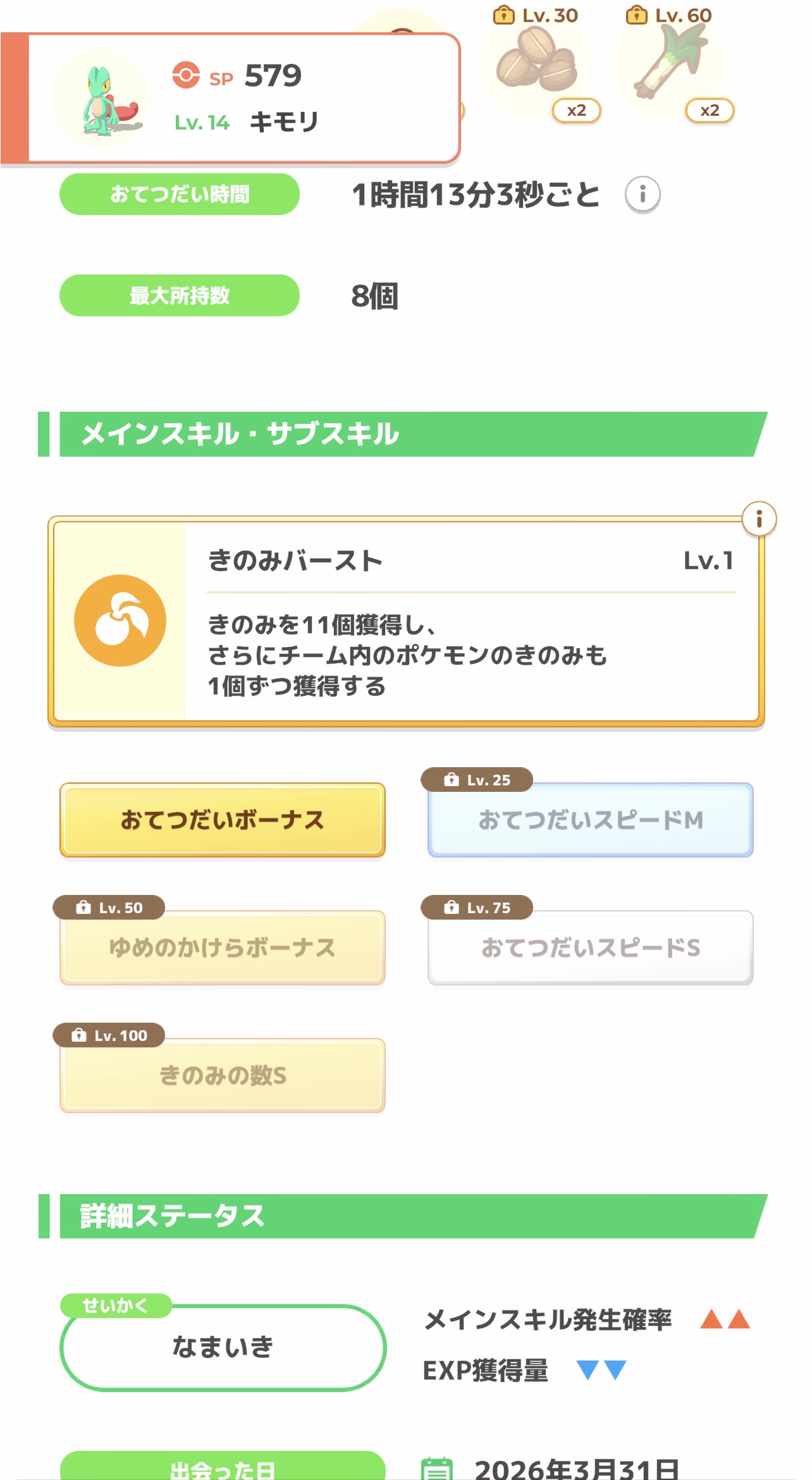Tap the 出会った日 green label
812x1480 pixels.
(223, 1467)
